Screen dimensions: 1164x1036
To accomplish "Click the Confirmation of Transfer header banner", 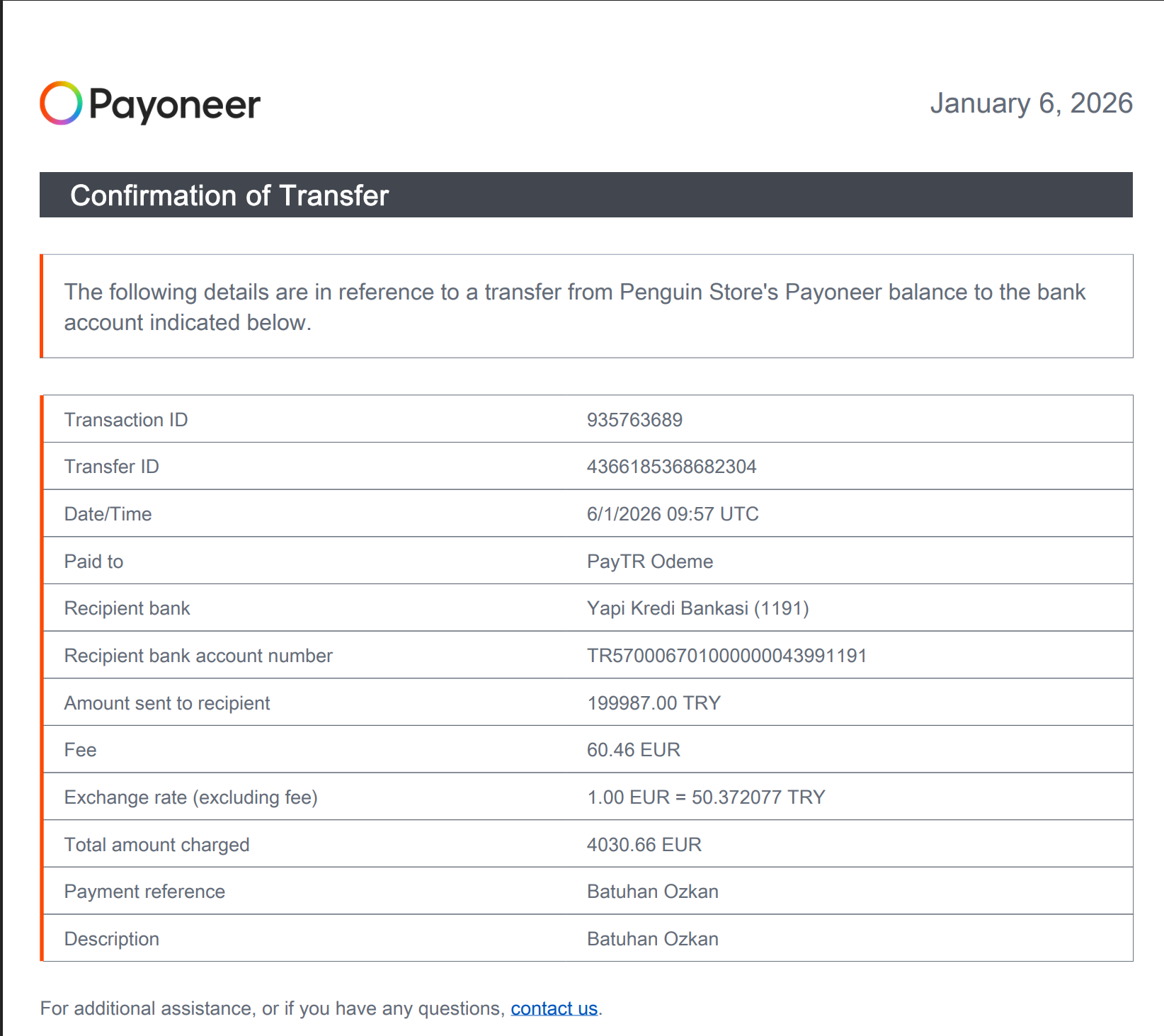I will tap(586, 195).
